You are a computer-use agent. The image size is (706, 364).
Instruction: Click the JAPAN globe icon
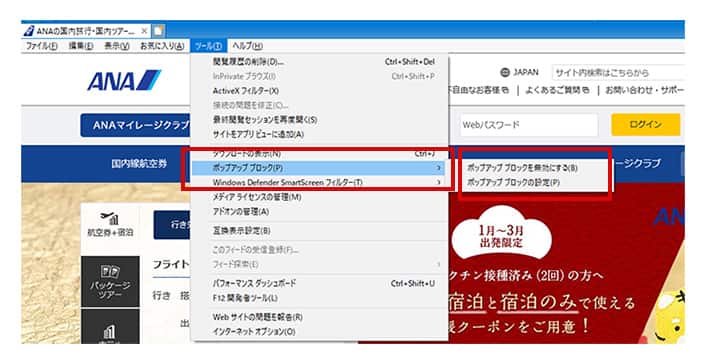505,72
